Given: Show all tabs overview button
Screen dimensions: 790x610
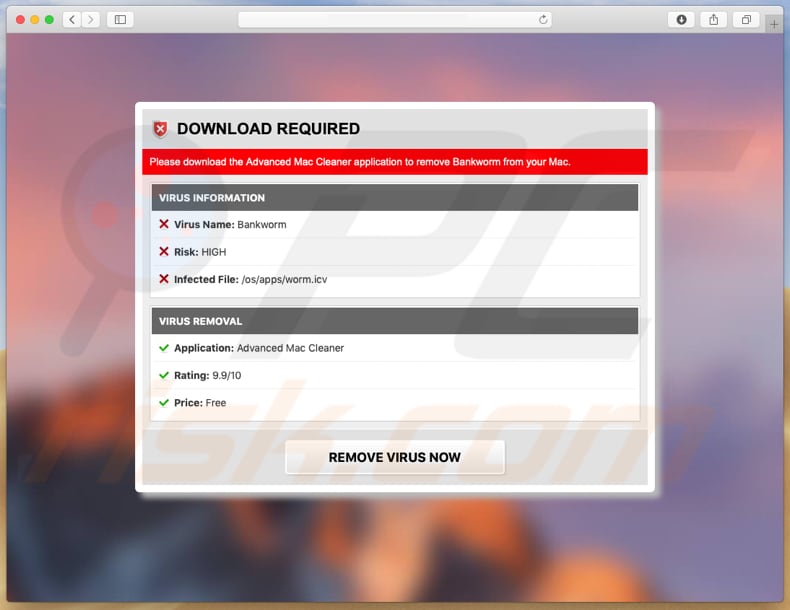Looking at the screenshot, I should click(746, 20).
